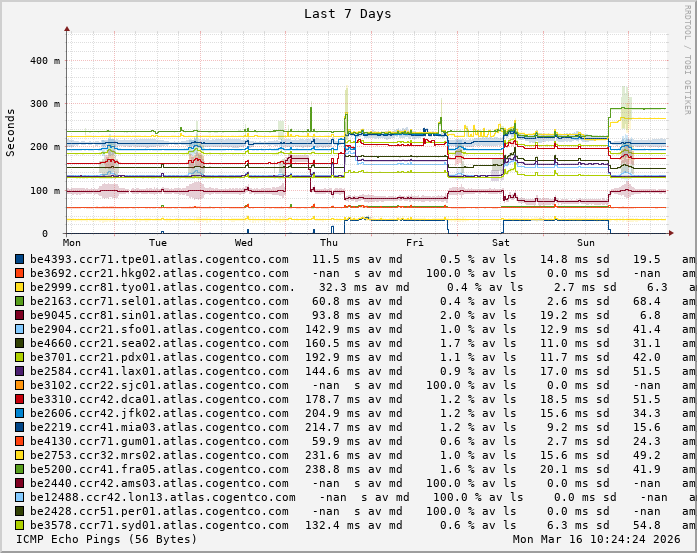Click the ICMP Echo Pings footer text
The height and width of the screenshot is (553, 697).
point(107,539)
